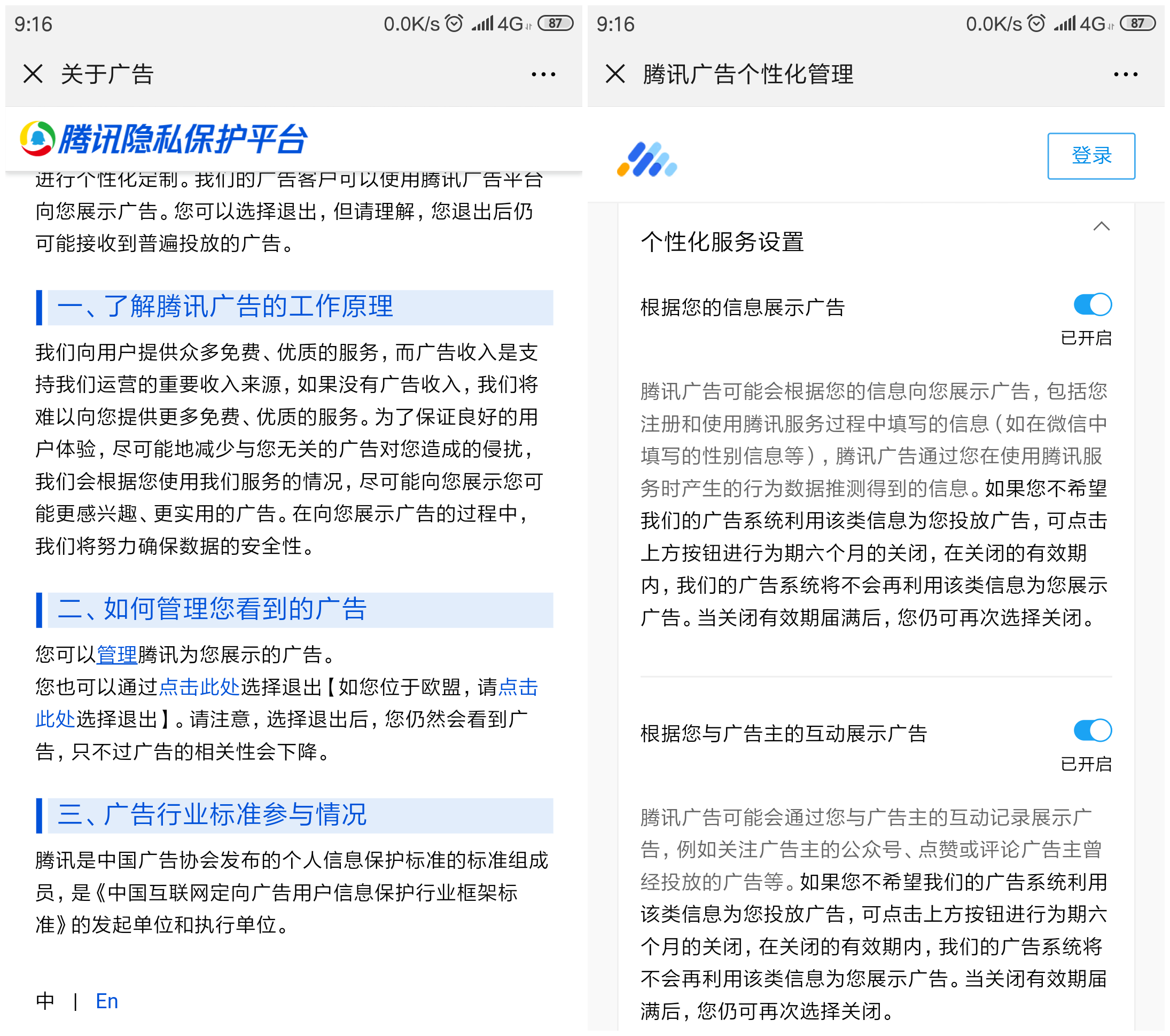Open the three-dot menu on 关于广告 page

click(543, 74)
